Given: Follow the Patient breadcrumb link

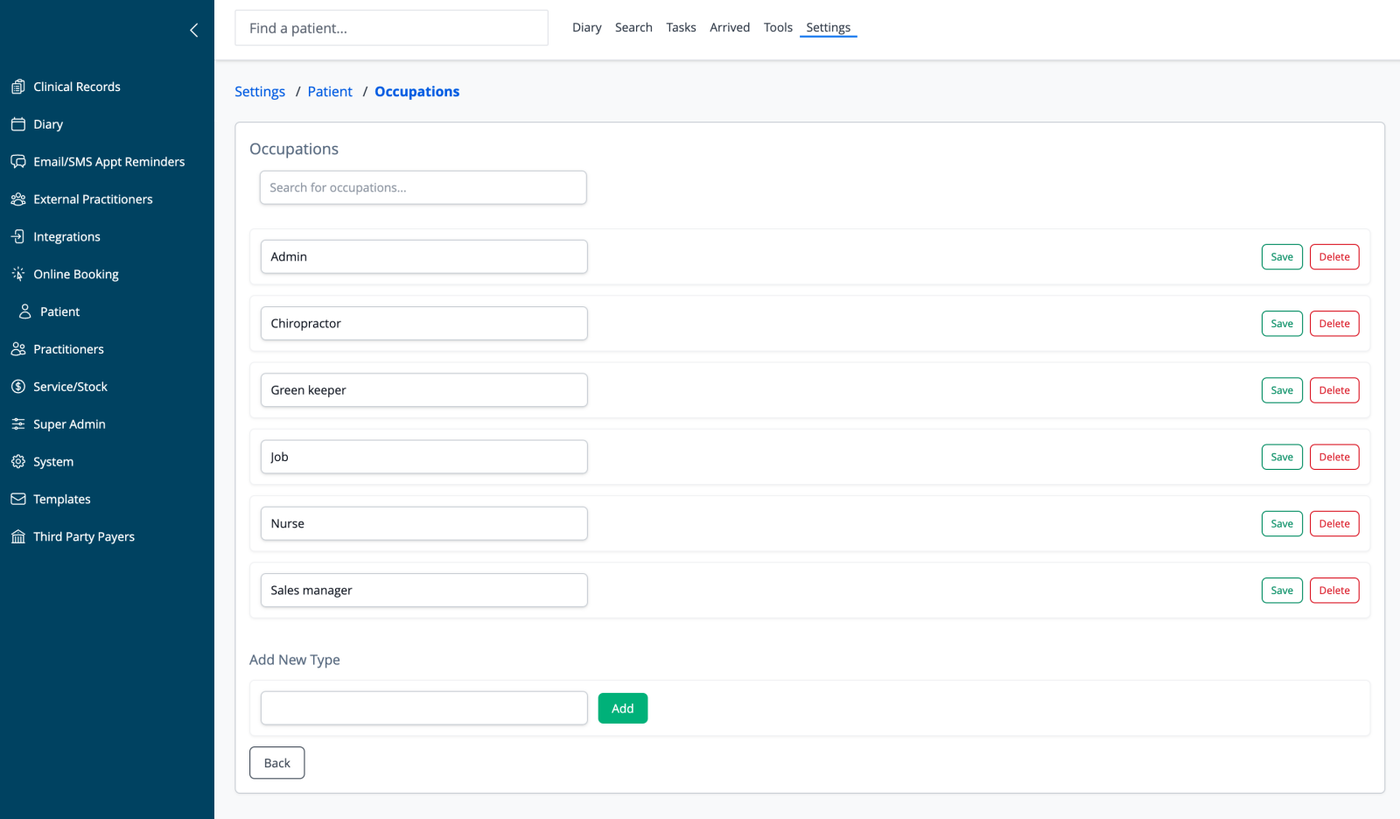Looking at the screenshot, I should click(x=330, y=91).
